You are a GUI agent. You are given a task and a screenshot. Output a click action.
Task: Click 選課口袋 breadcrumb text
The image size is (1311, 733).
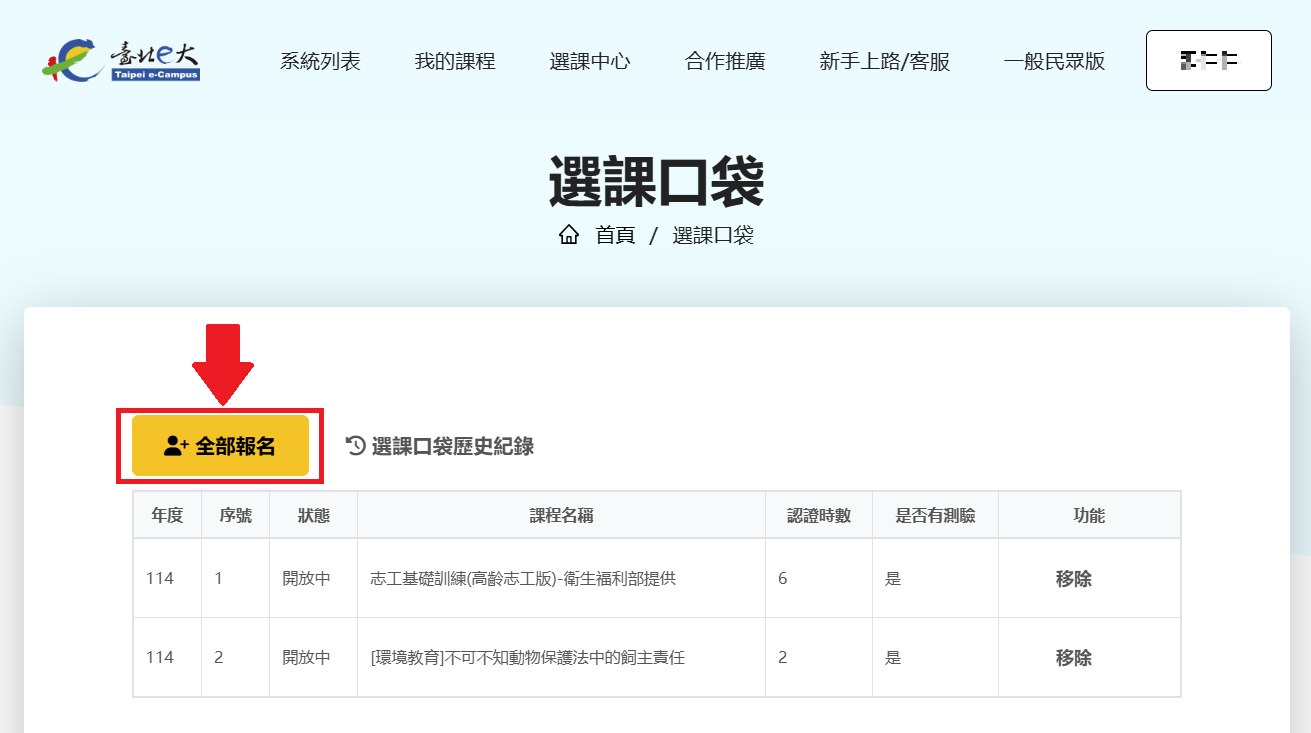713,235
